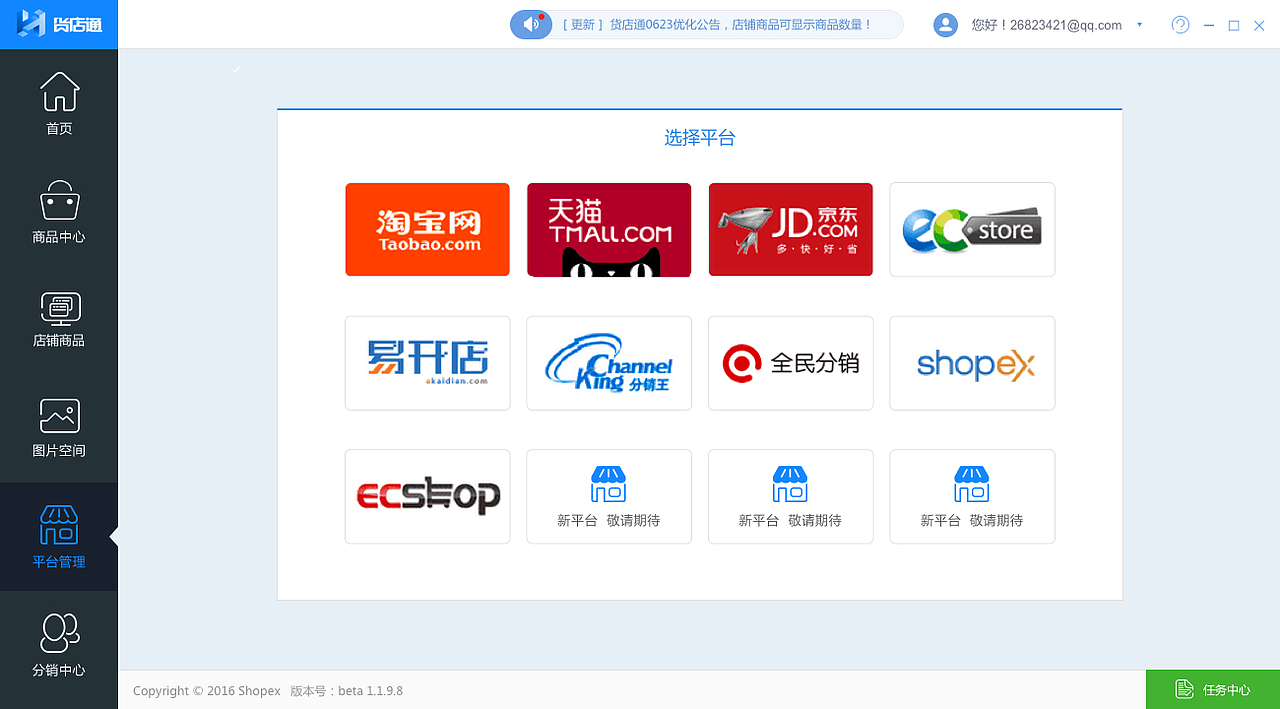Open 商品中心 shopping bag icon
Image resolution: width=1280 pixels, height=709 pixels.
point(59,200)
